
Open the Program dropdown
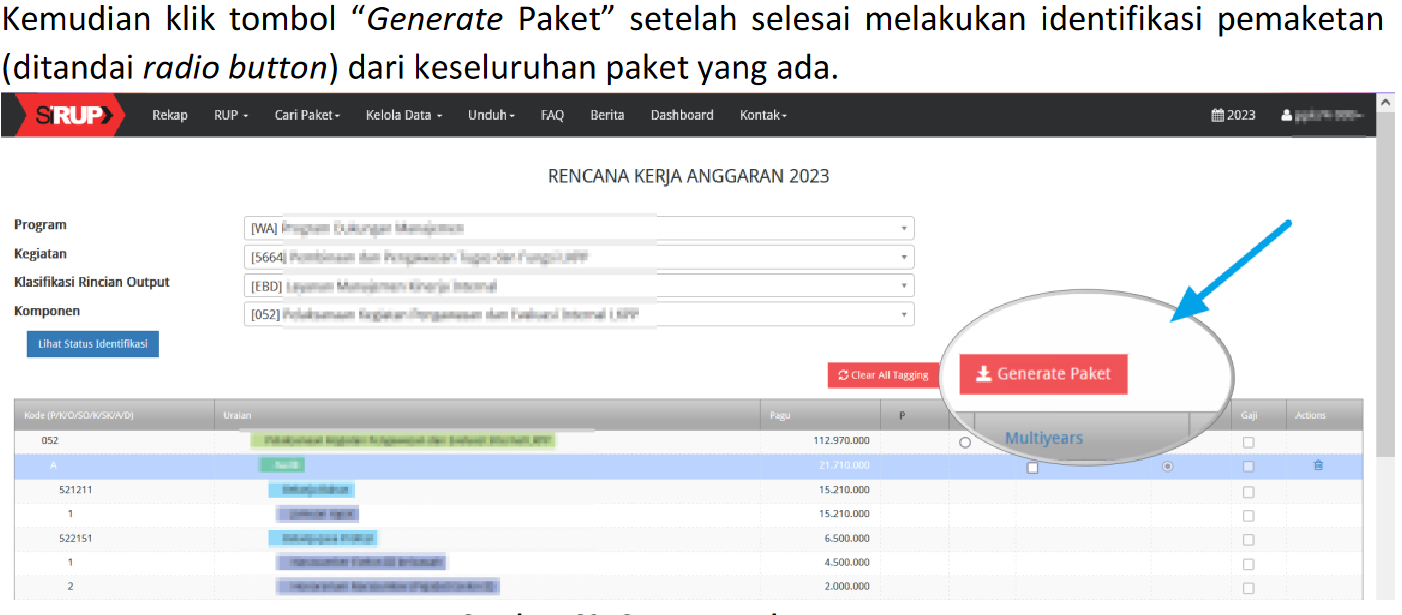tap(579, 228)
